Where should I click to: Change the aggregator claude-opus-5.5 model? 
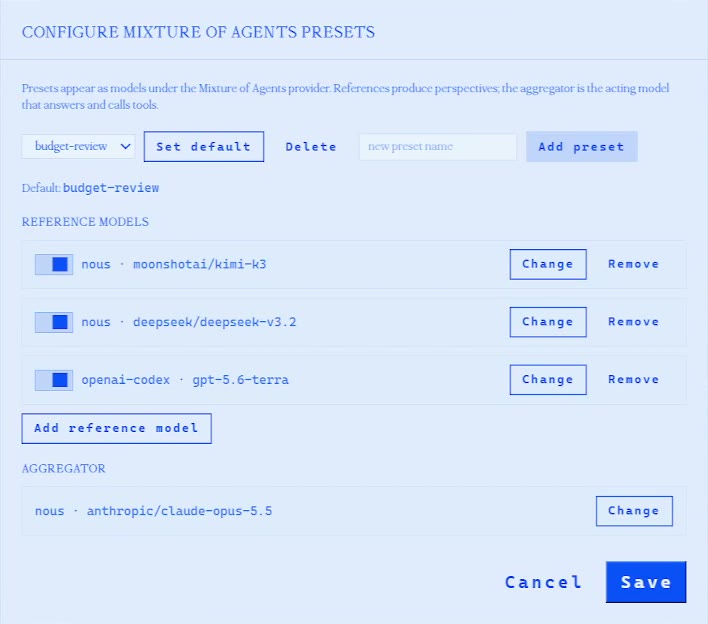(634, 511)
